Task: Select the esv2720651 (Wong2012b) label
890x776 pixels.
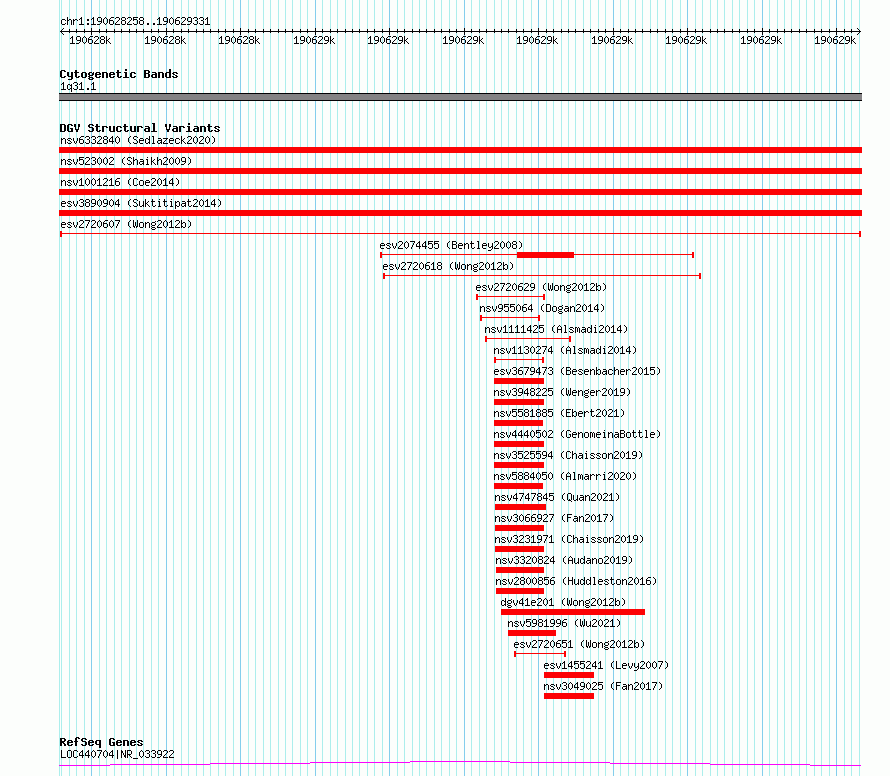Action: (579, 644)
